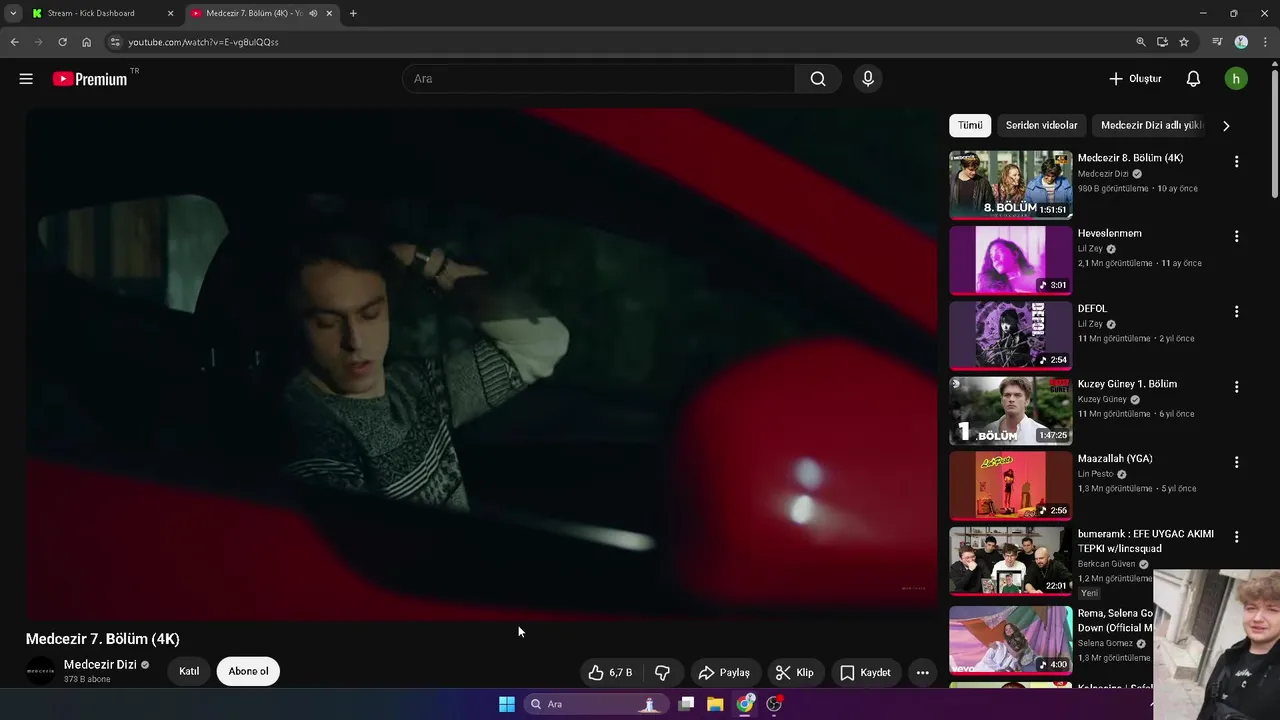Open the Kuzey Güney 1. Bölüm title

[x=1127, y=384]
